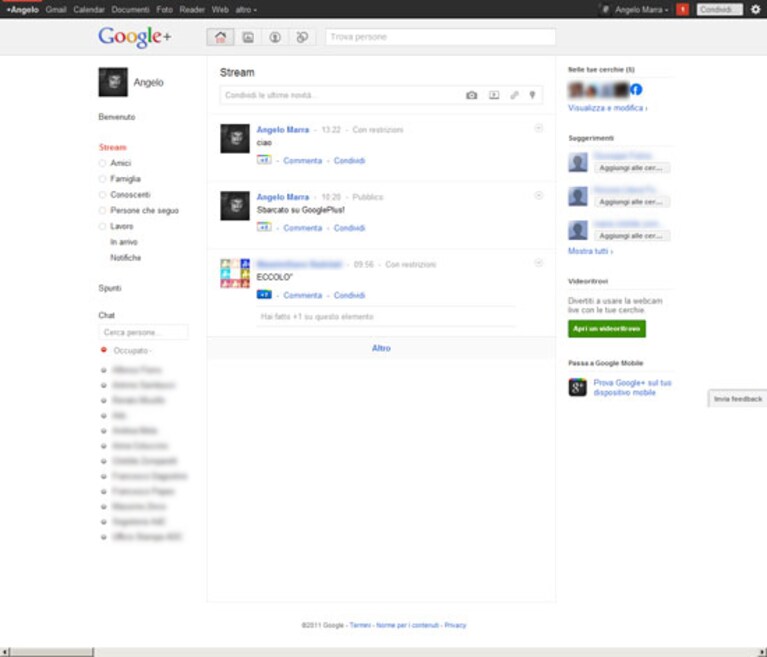This screenshot has width=767, height=657.
Task: Add video icon in share box
Action: click(x=494, y=95)
